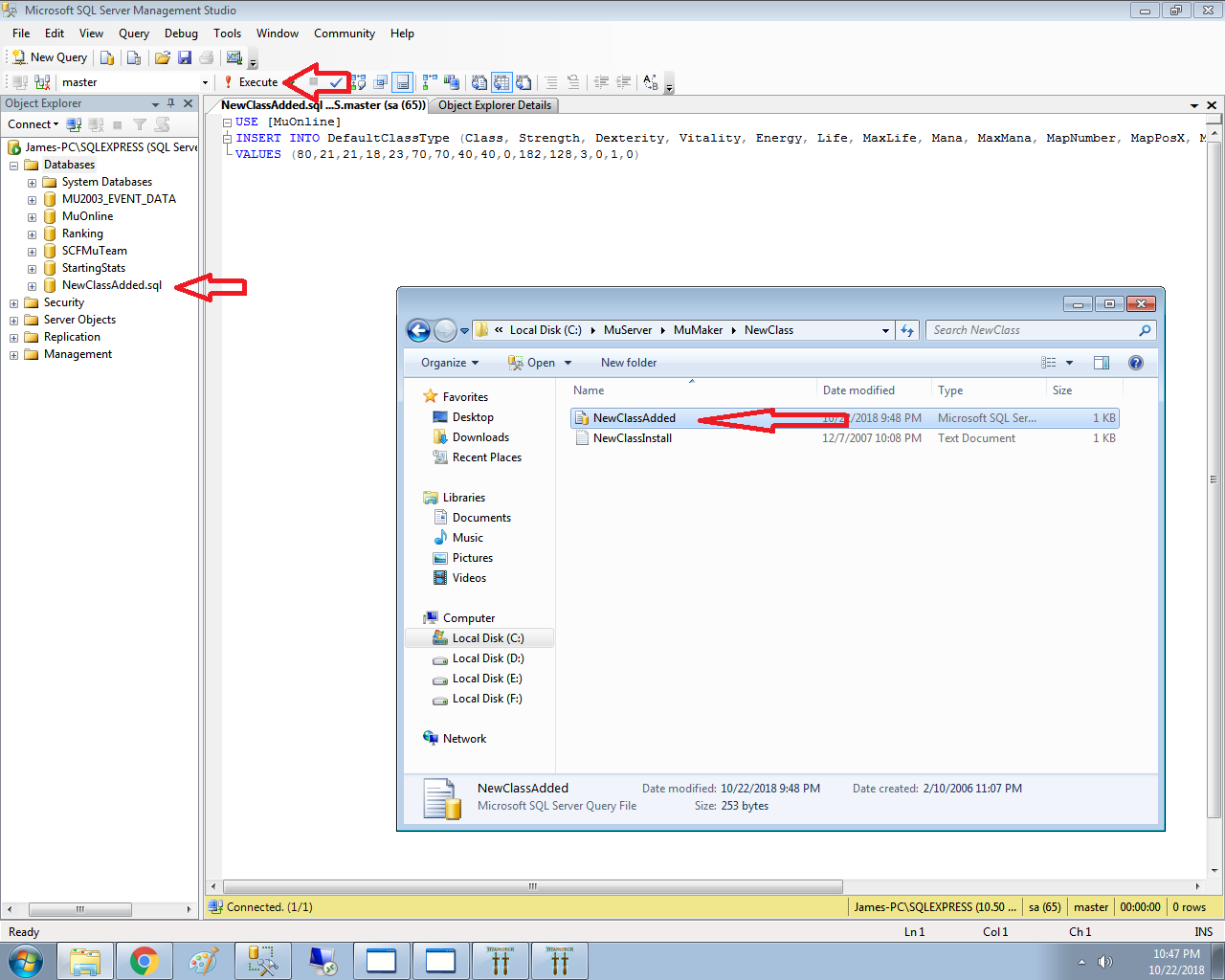Collapse the Databases folder node
This screenshot has height=980, width=1225.
pyautogui.click(x=13, y=165)
